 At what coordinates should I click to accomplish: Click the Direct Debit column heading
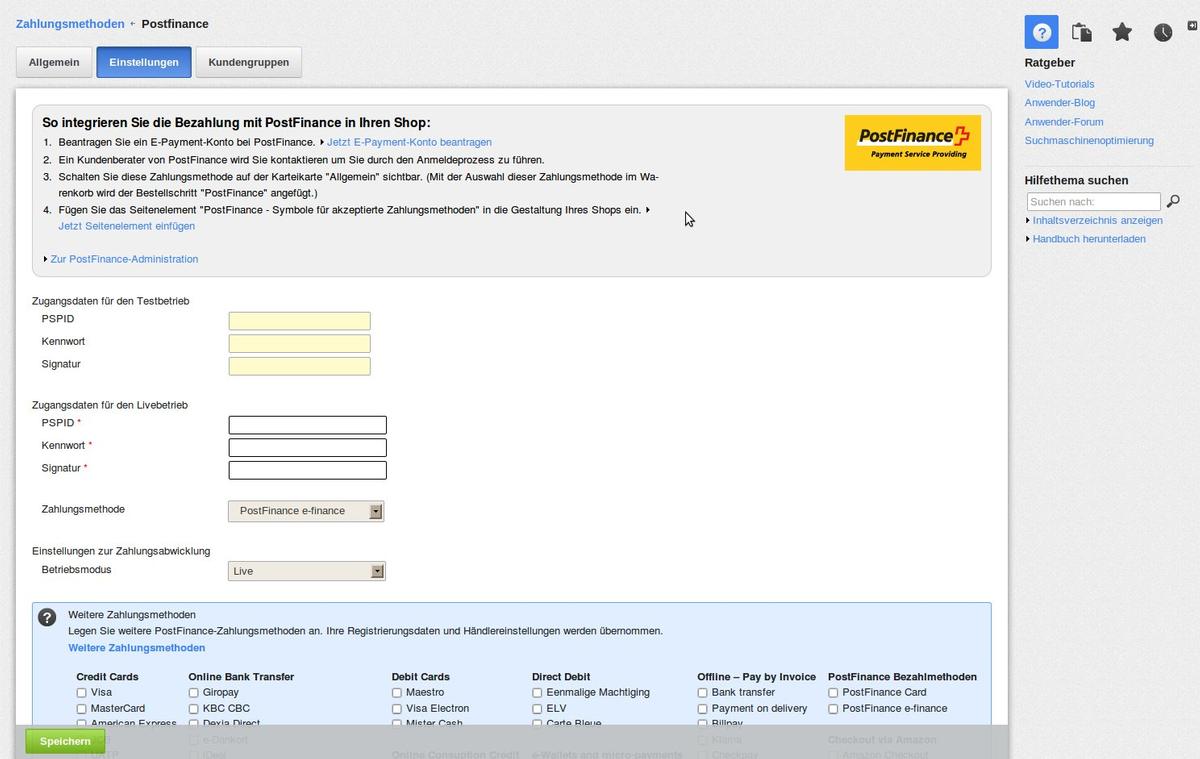coord(562,677)
